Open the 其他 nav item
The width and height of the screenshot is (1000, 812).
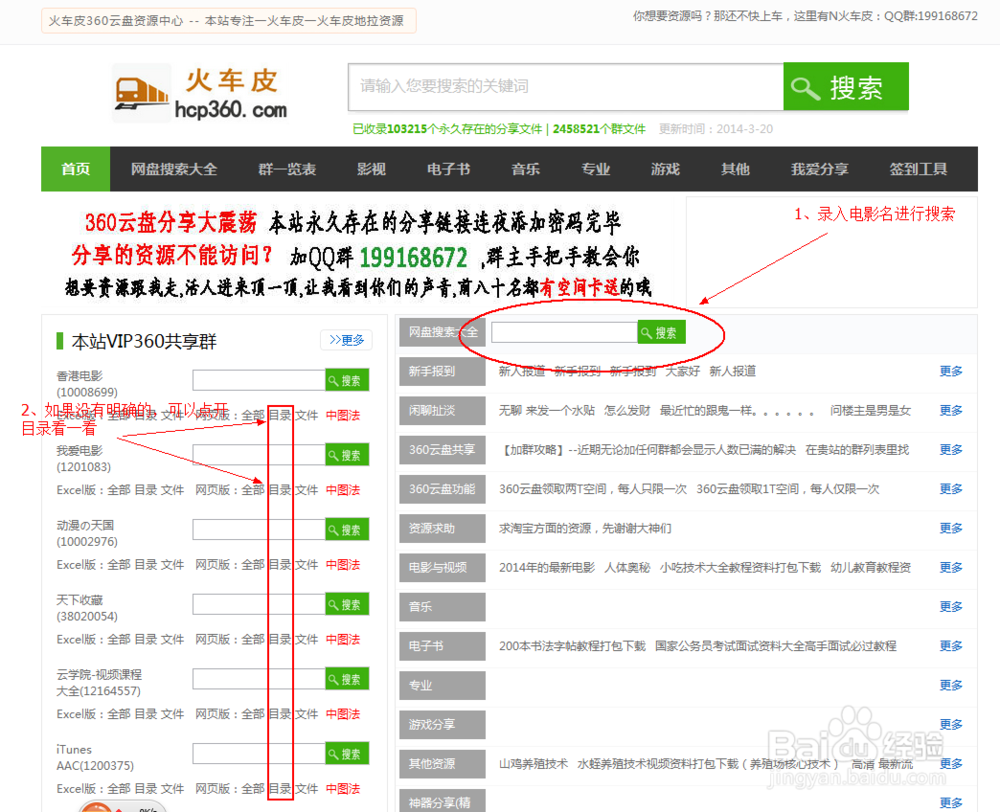tap(735, 169)
